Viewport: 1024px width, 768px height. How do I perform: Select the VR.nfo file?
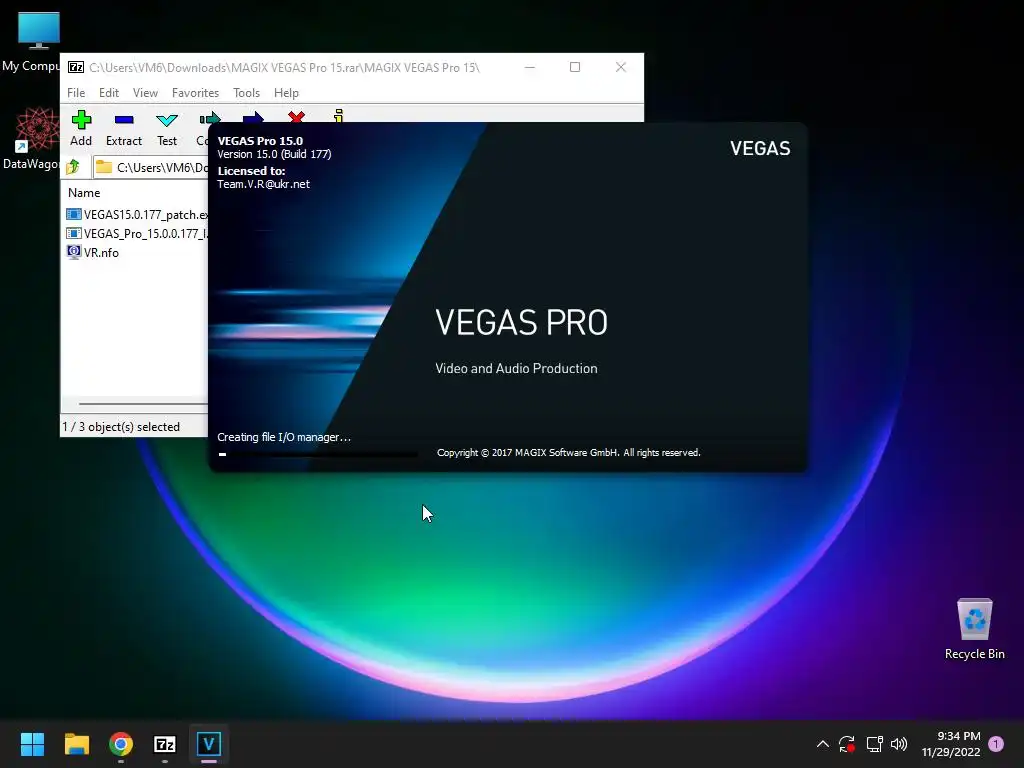(x=93, y=252)
